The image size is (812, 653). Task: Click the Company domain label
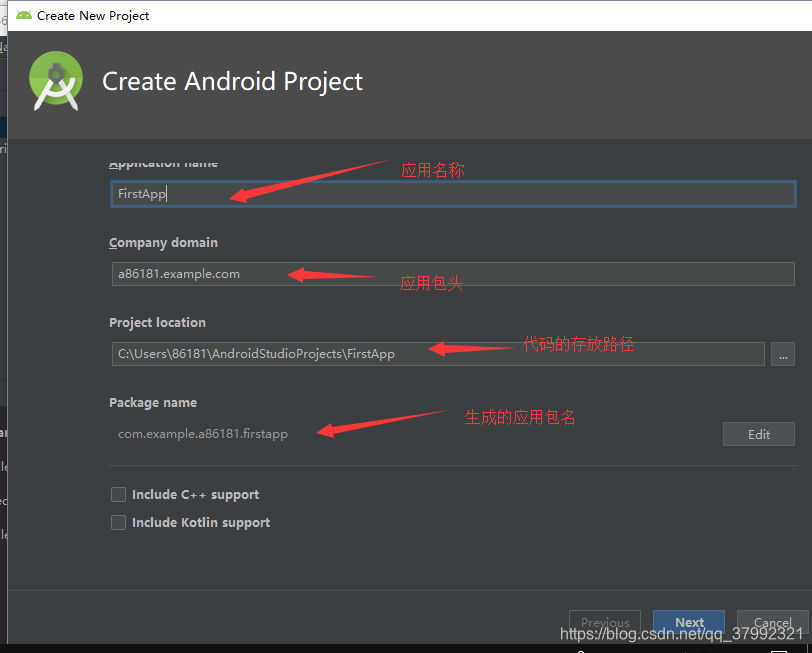(163, 243)
